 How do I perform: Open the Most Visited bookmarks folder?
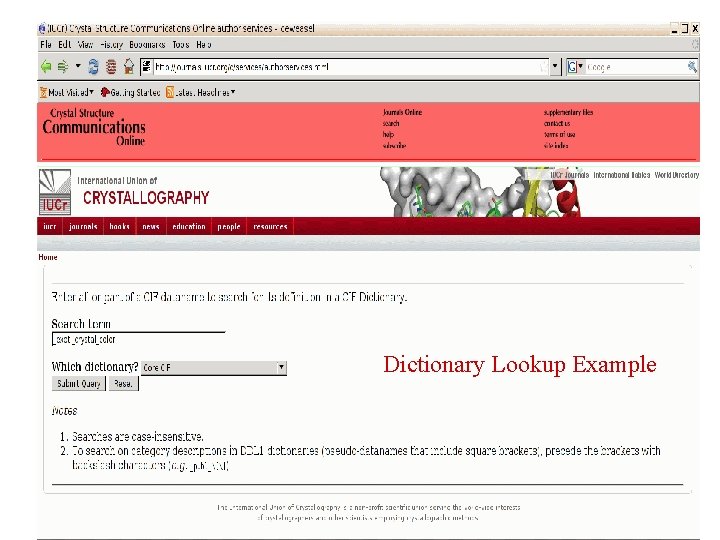(68, 92)
